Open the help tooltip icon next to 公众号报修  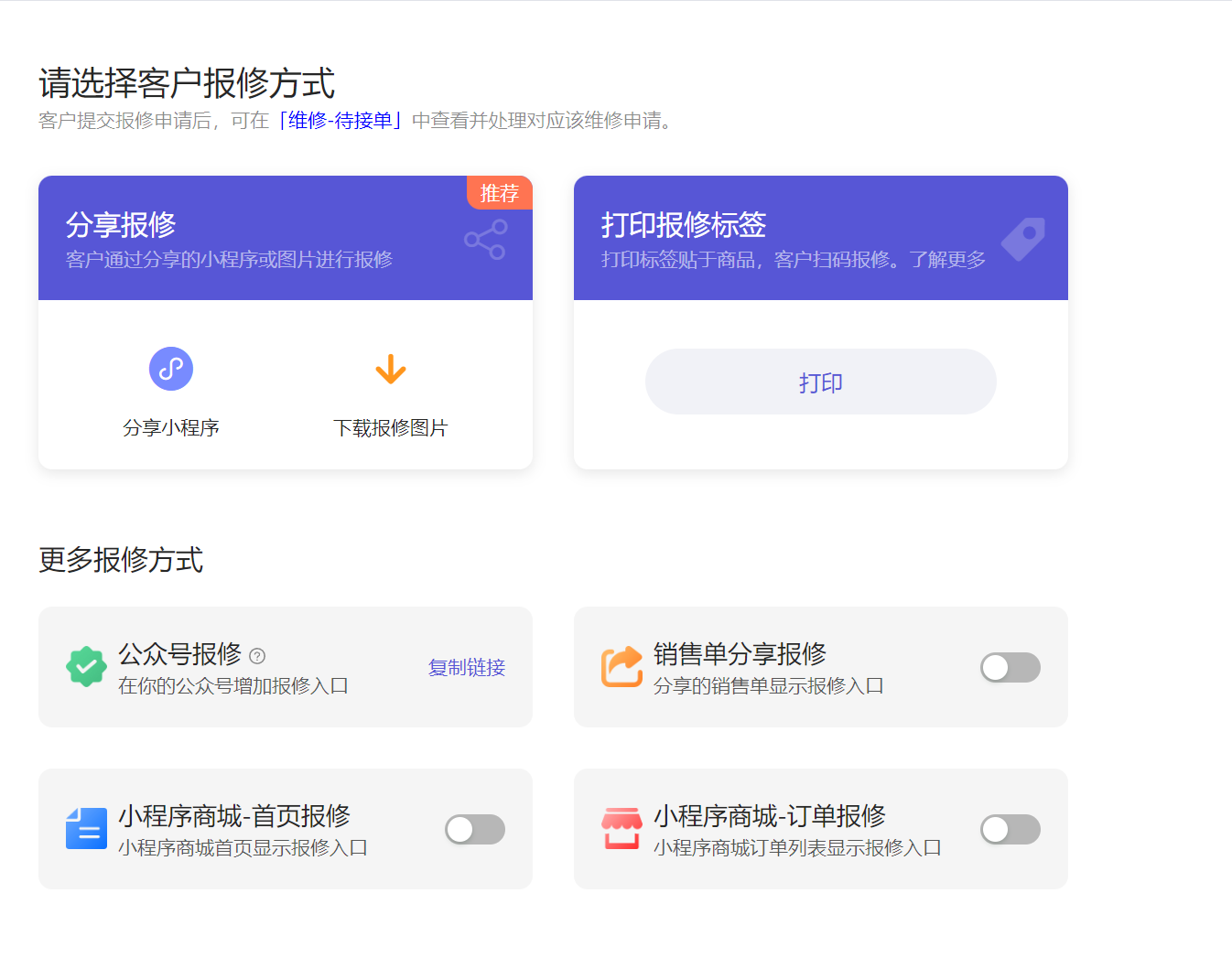click(x=259, y=654)
